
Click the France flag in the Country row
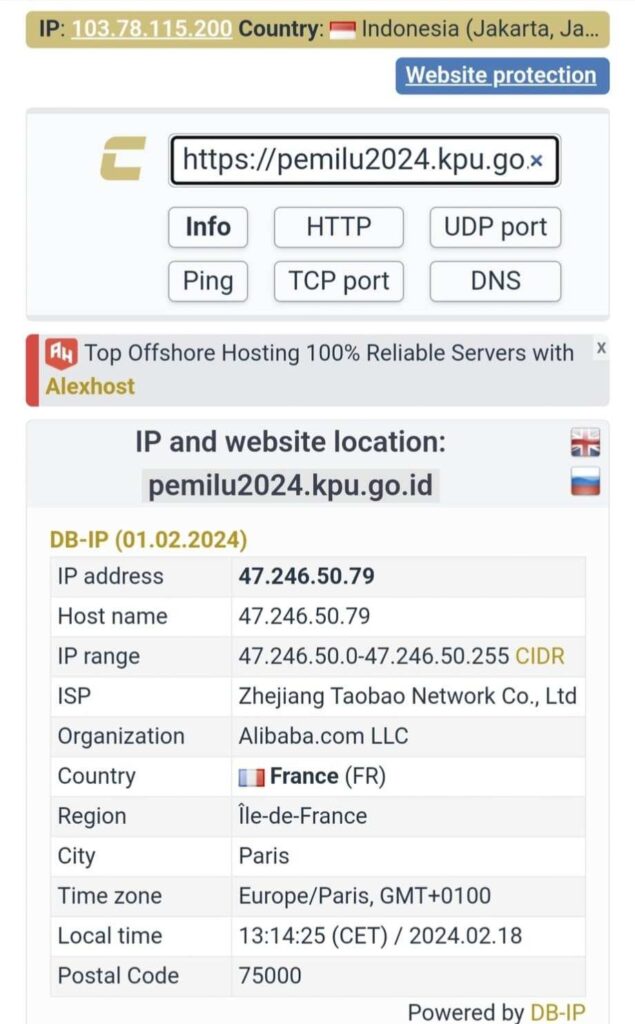click(x=252, y=777)
